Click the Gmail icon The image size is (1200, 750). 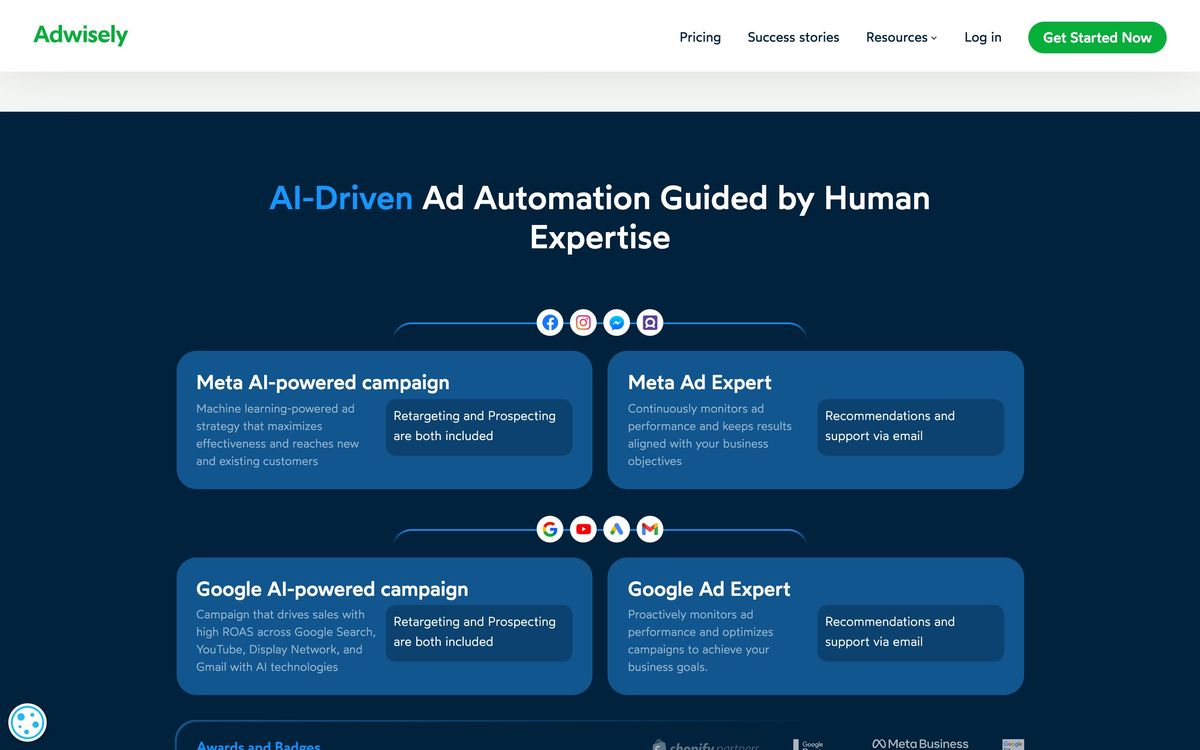click(x=650, y=529)
